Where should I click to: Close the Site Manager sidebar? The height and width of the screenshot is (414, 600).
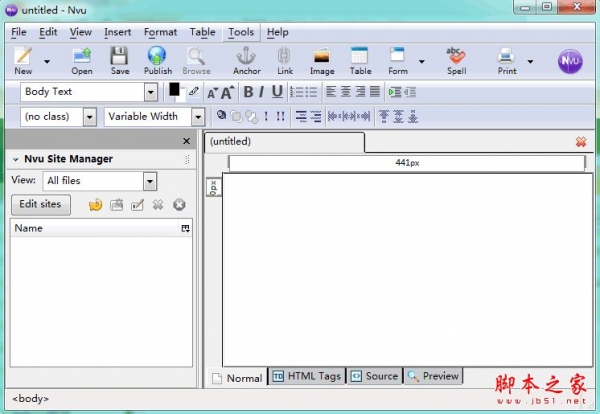pos(186,141)
